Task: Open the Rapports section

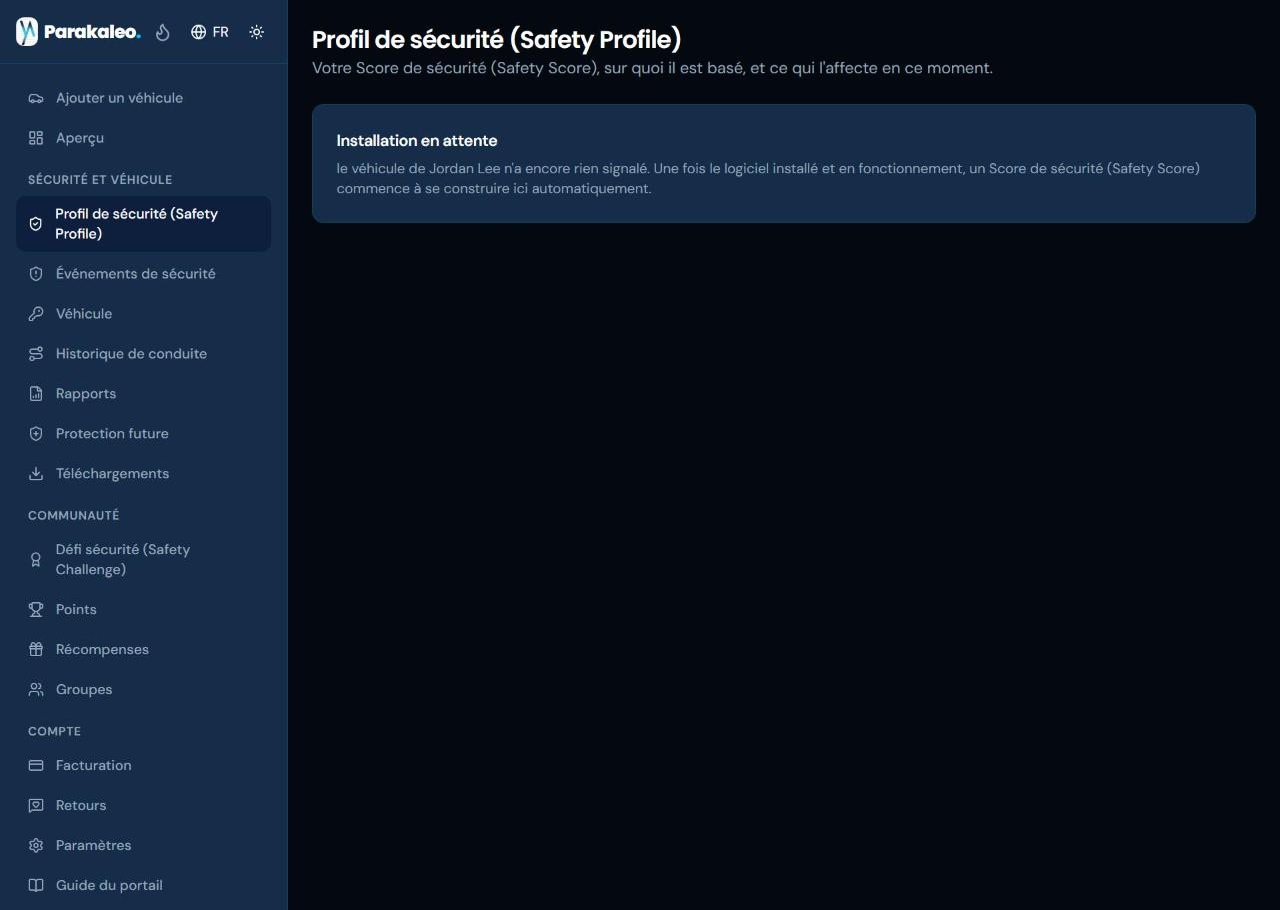Action: (x=143, y=394)
